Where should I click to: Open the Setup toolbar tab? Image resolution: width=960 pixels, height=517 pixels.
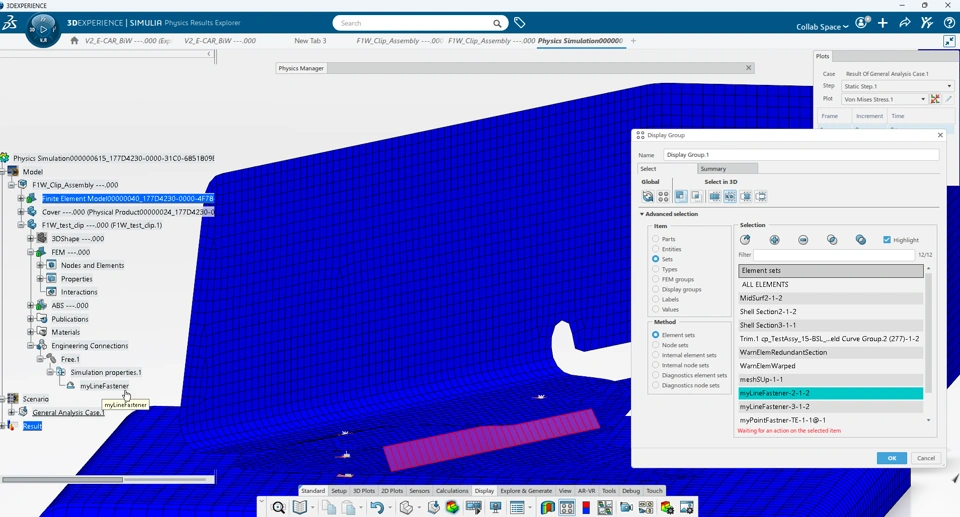(339, 491)
